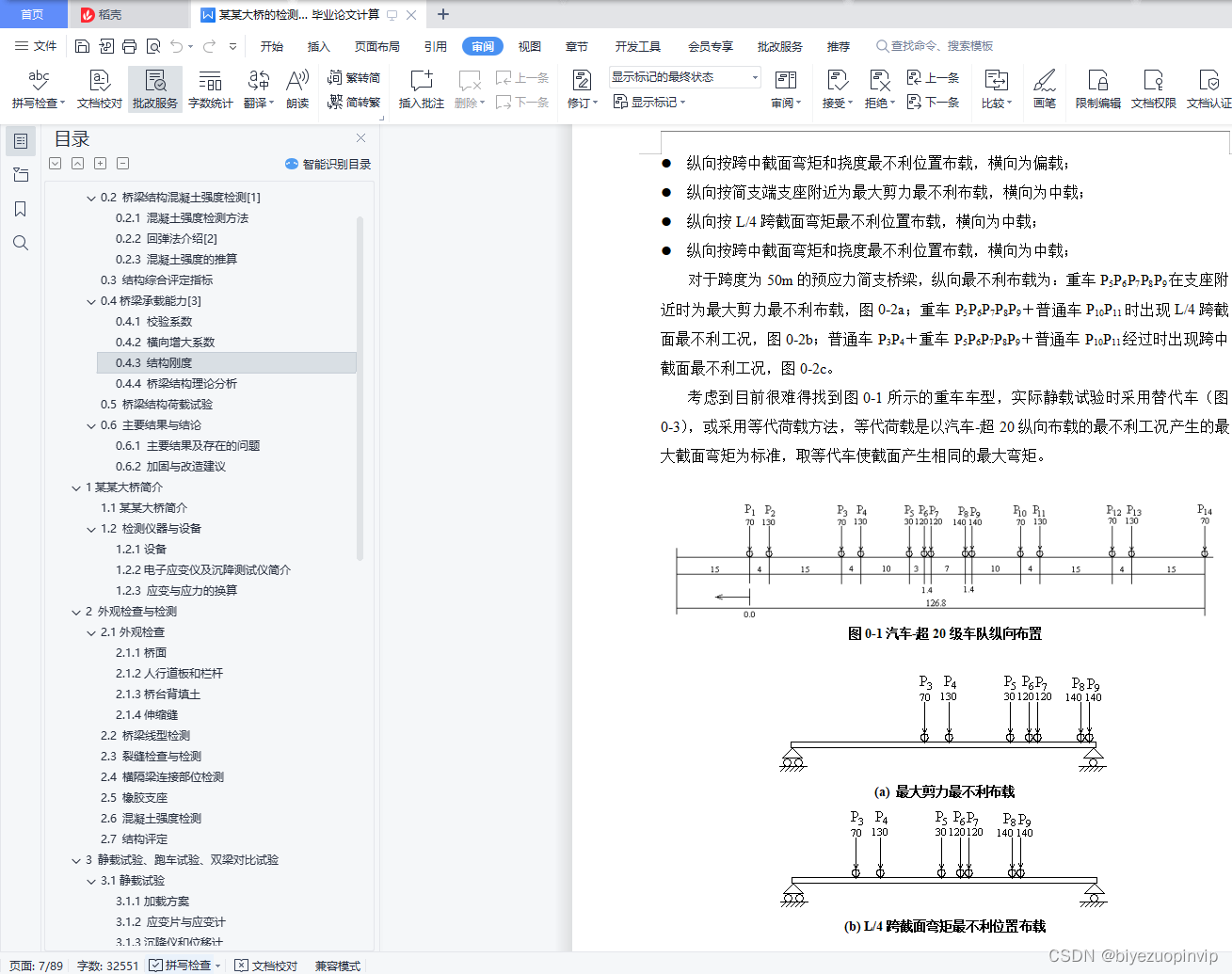Viewport: 1232px width, 974px height.
Task: Go to the previous revision (上一条)
Action: click(934, 78)
